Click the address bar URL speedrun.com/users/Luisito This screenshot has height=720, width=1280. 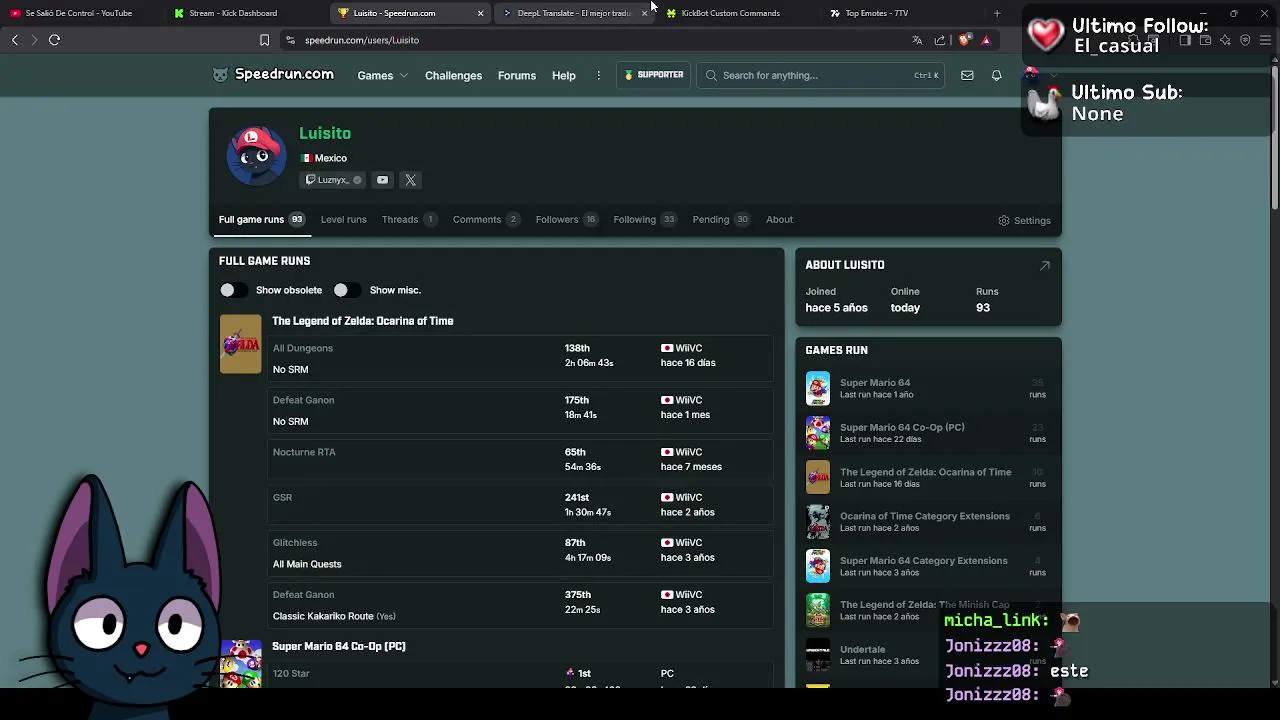coord(362,40)
